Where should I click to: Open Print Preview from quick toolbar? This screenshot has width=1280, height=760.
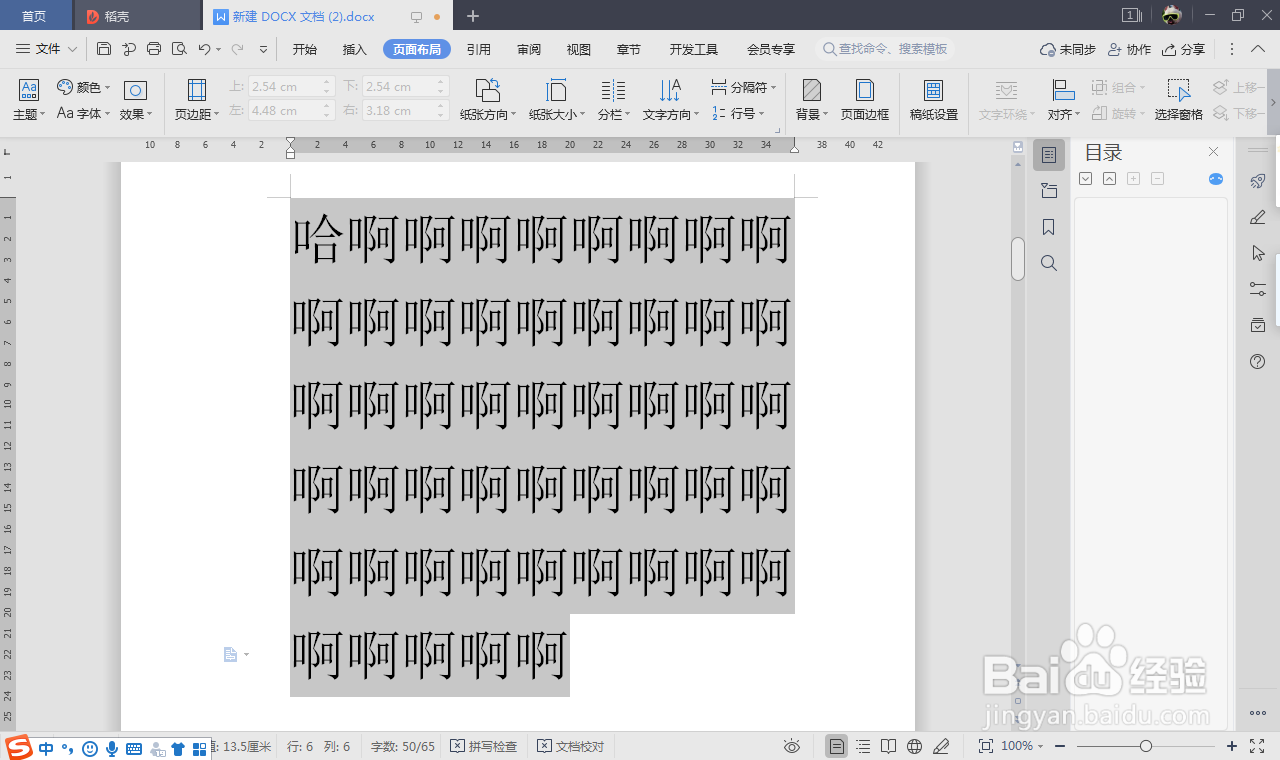(x=179, y=49)
